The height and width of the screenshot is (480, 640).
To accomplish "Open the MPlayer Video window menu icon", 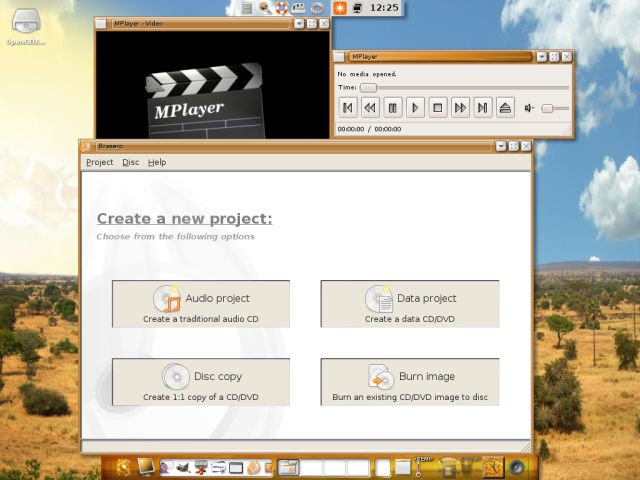I will tap(101, 24).
